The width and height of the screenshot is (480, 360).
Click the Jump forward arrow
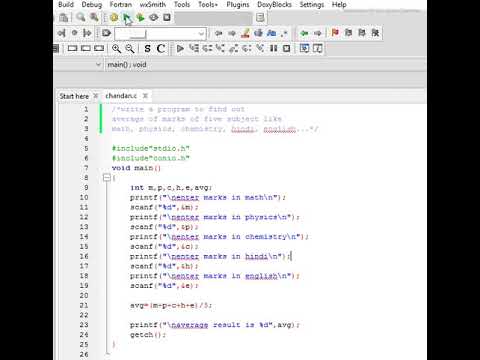[x=317, y=33]
